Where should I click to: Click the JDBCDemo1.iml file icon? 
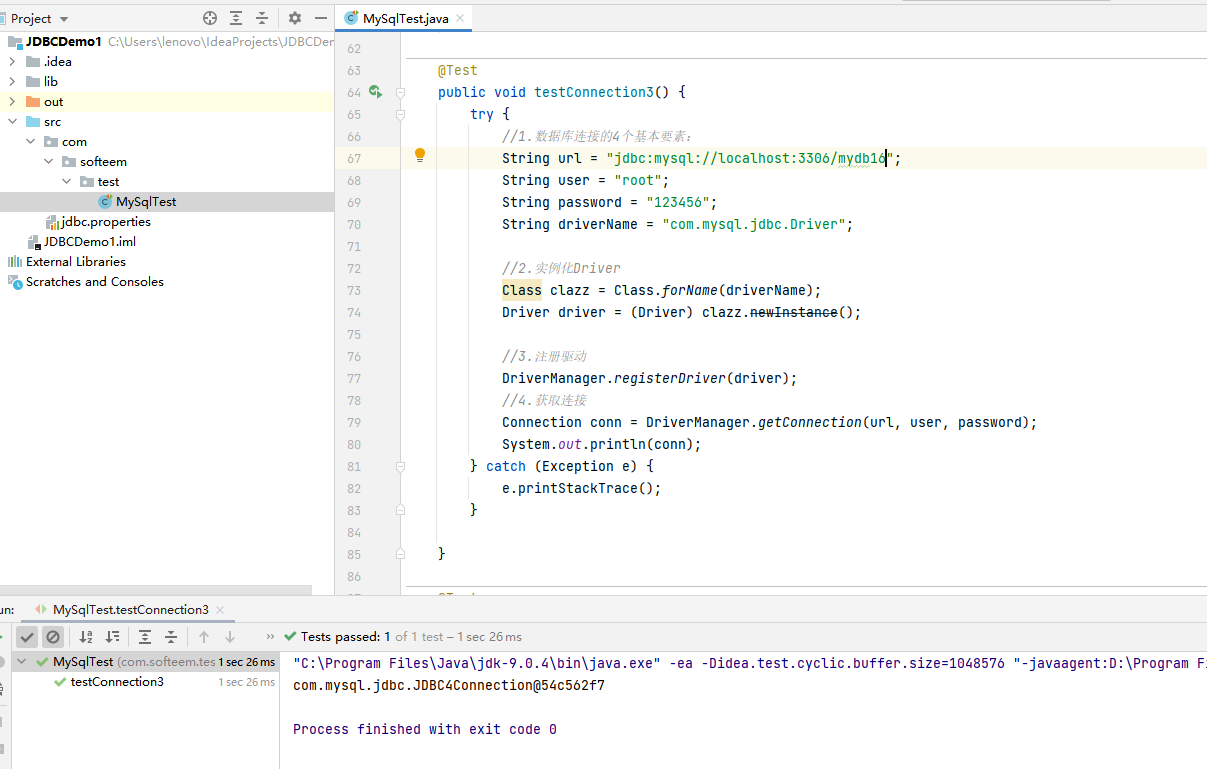(x=33, y=241)
